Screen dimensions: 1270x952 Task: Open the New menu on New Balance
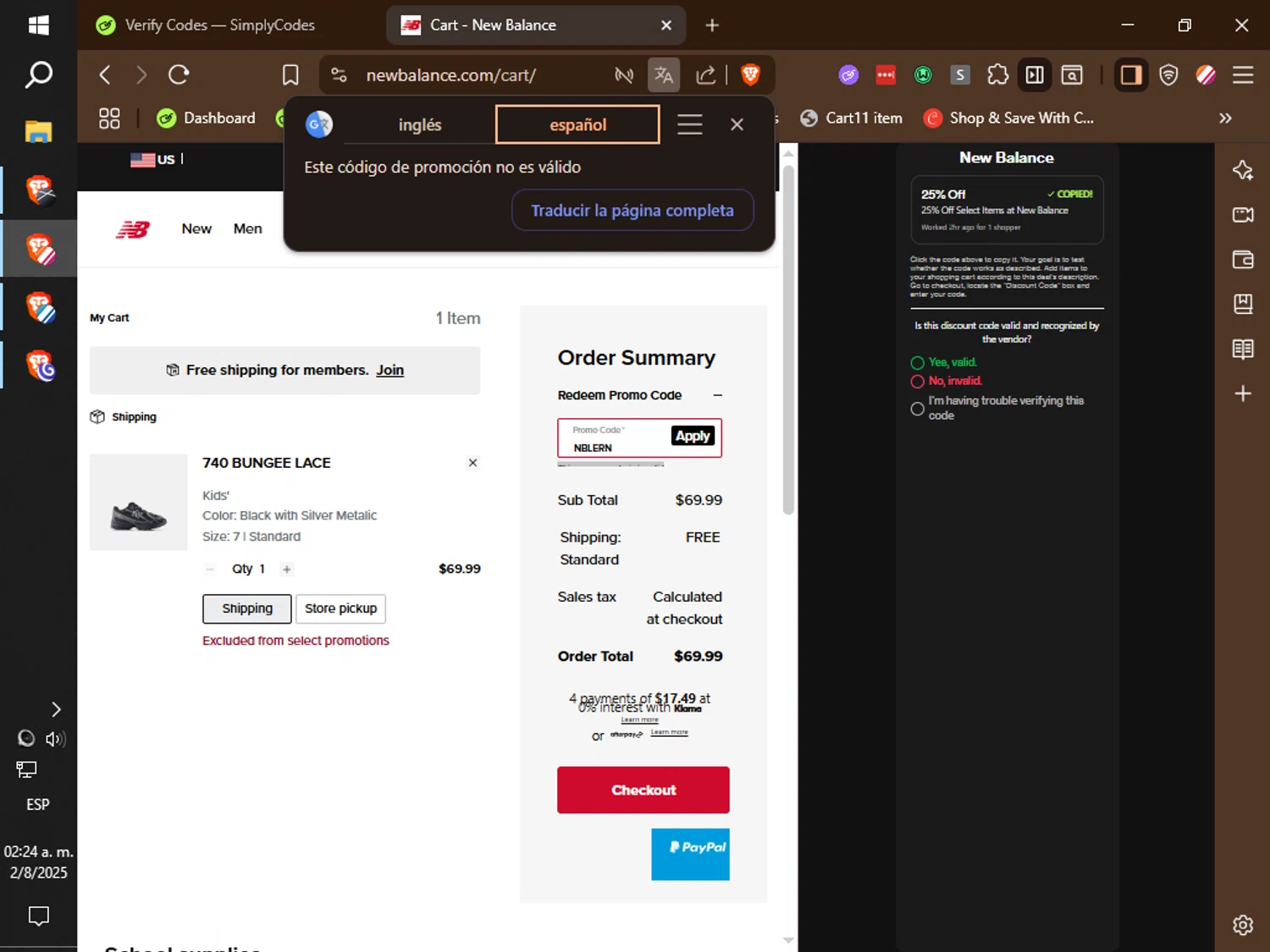tap(196, 228)
